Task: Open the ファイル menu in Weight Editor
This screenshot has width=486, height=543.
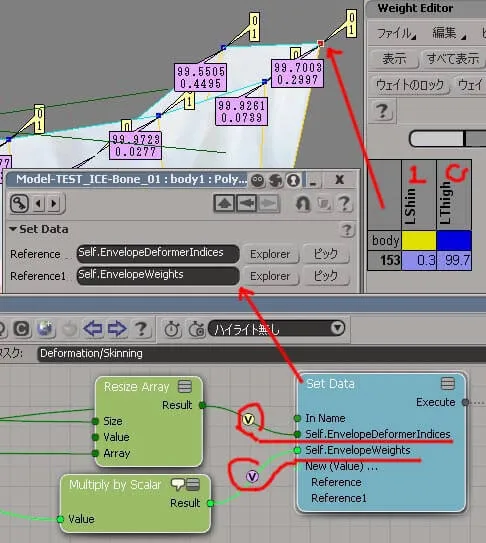Action: click(396, 33)
